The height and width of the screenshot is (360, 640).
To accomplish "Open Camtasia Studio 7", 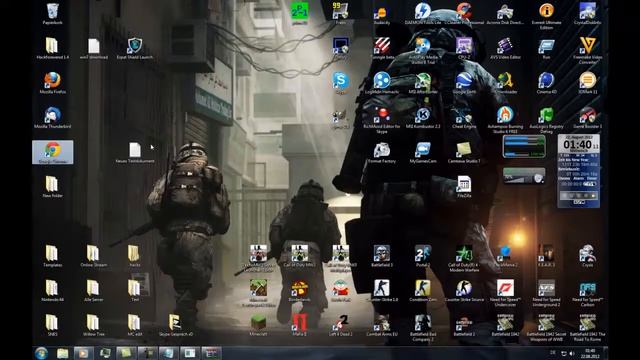I will coord(464,152).
